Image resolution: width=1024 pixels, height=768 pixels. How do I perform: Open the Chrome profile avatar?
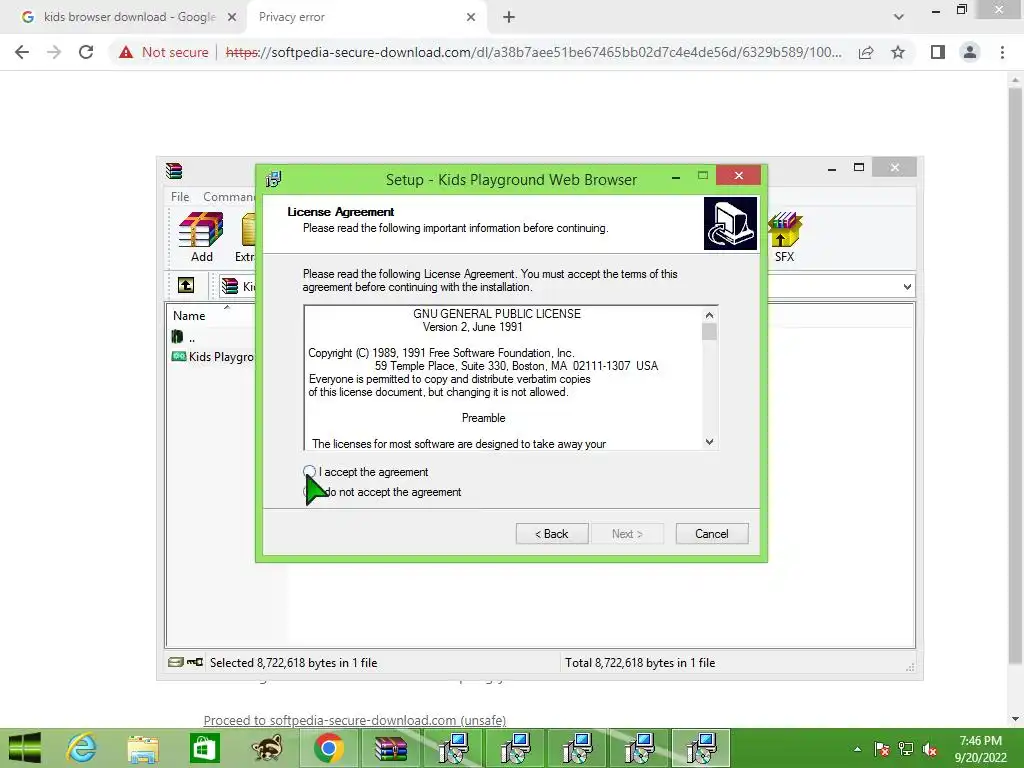970,52
